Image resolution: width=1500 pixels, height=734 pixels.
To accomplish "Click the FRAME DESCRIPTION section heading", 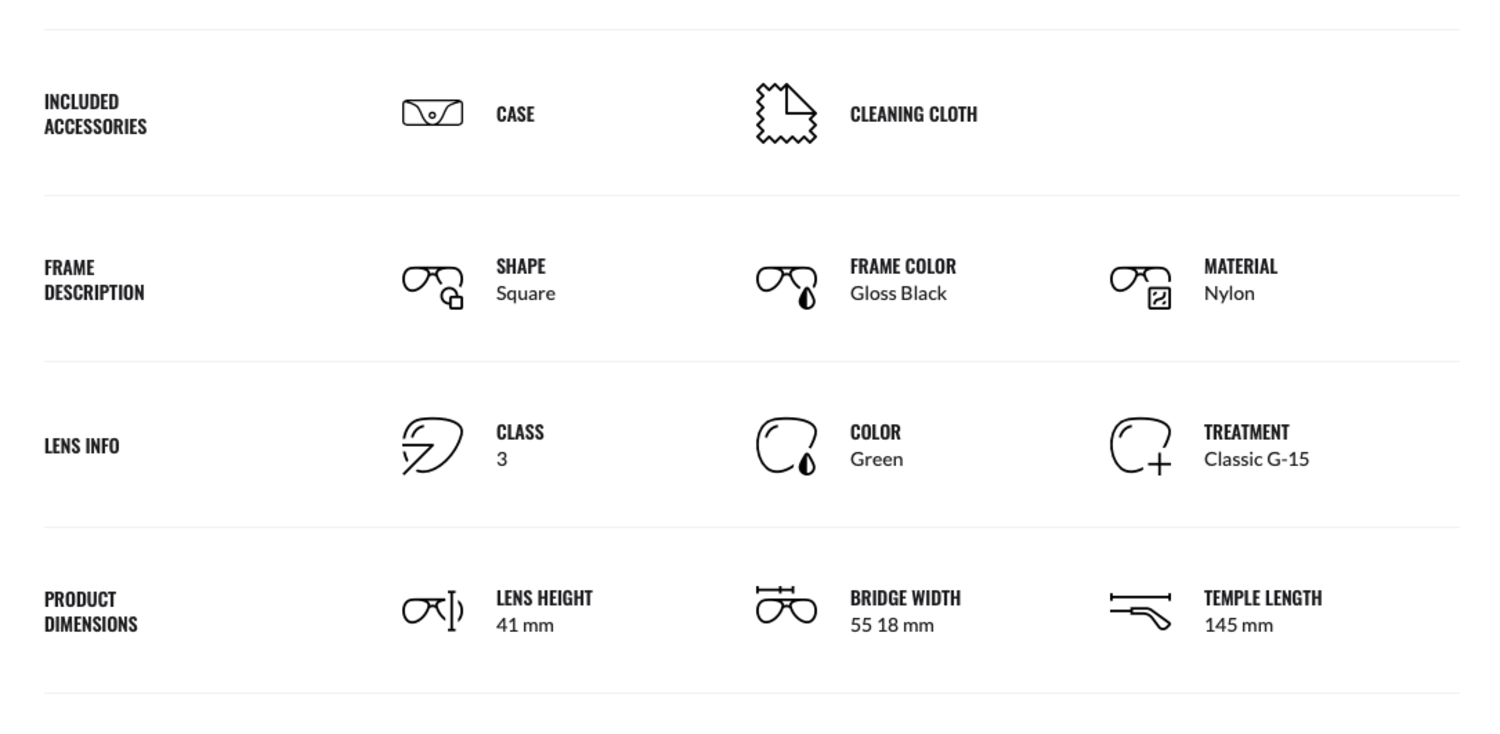I will tap(94, 280).
